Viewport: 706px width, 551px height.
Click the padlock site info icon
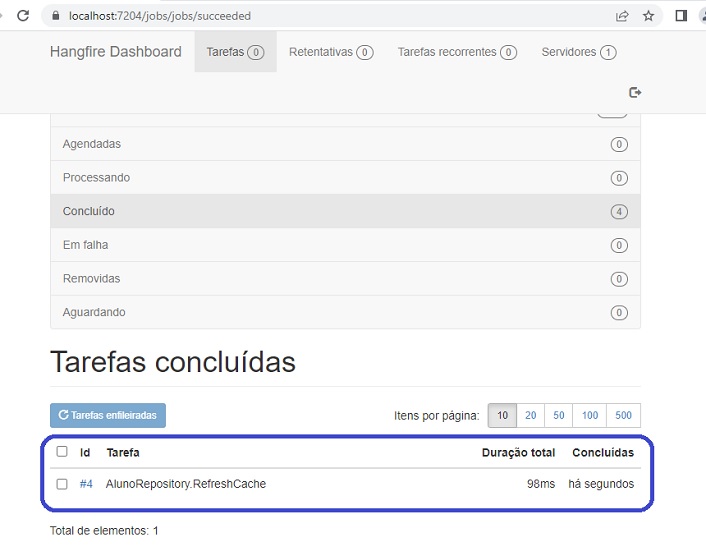(56, 16)
